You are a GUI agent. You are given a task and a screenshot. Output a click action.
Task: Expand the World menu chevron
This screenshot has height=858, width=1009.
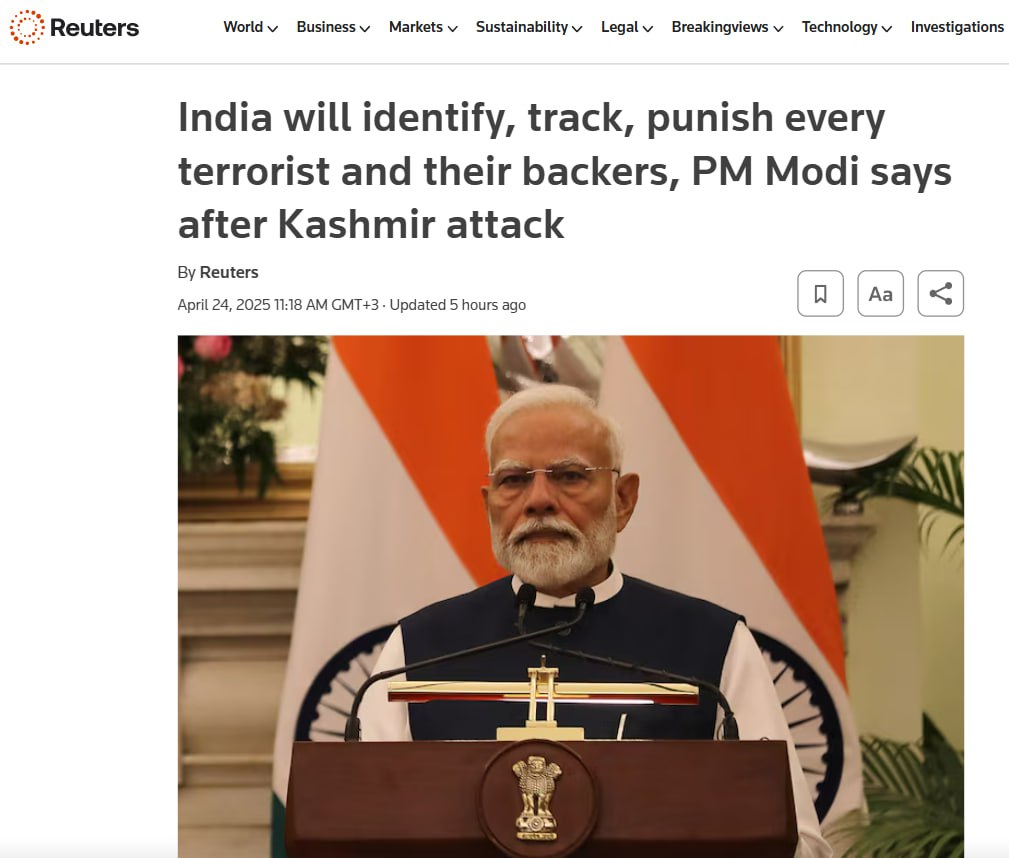(x=273, y=28)
